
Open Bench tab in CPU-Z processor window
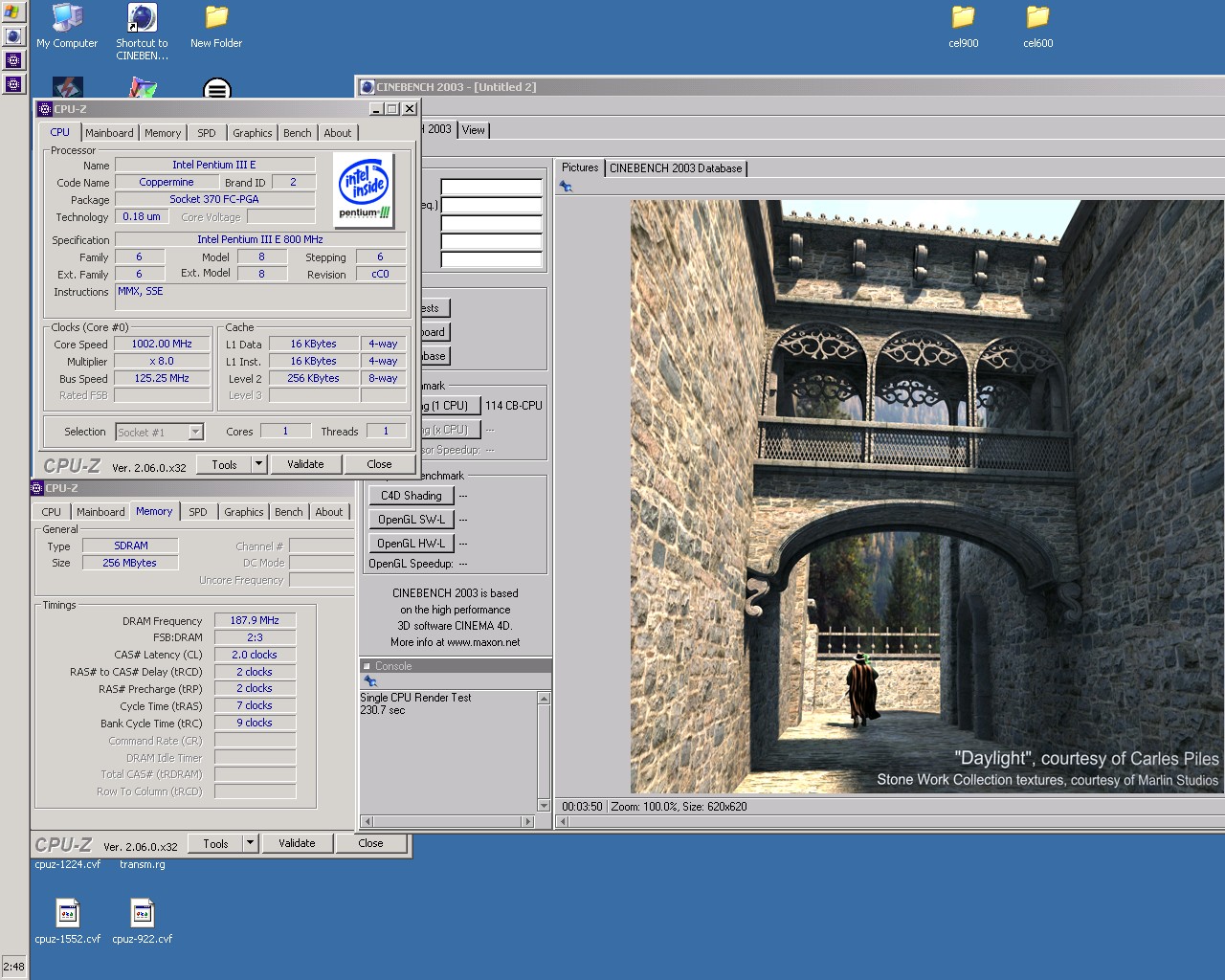(x=298, y=133)
